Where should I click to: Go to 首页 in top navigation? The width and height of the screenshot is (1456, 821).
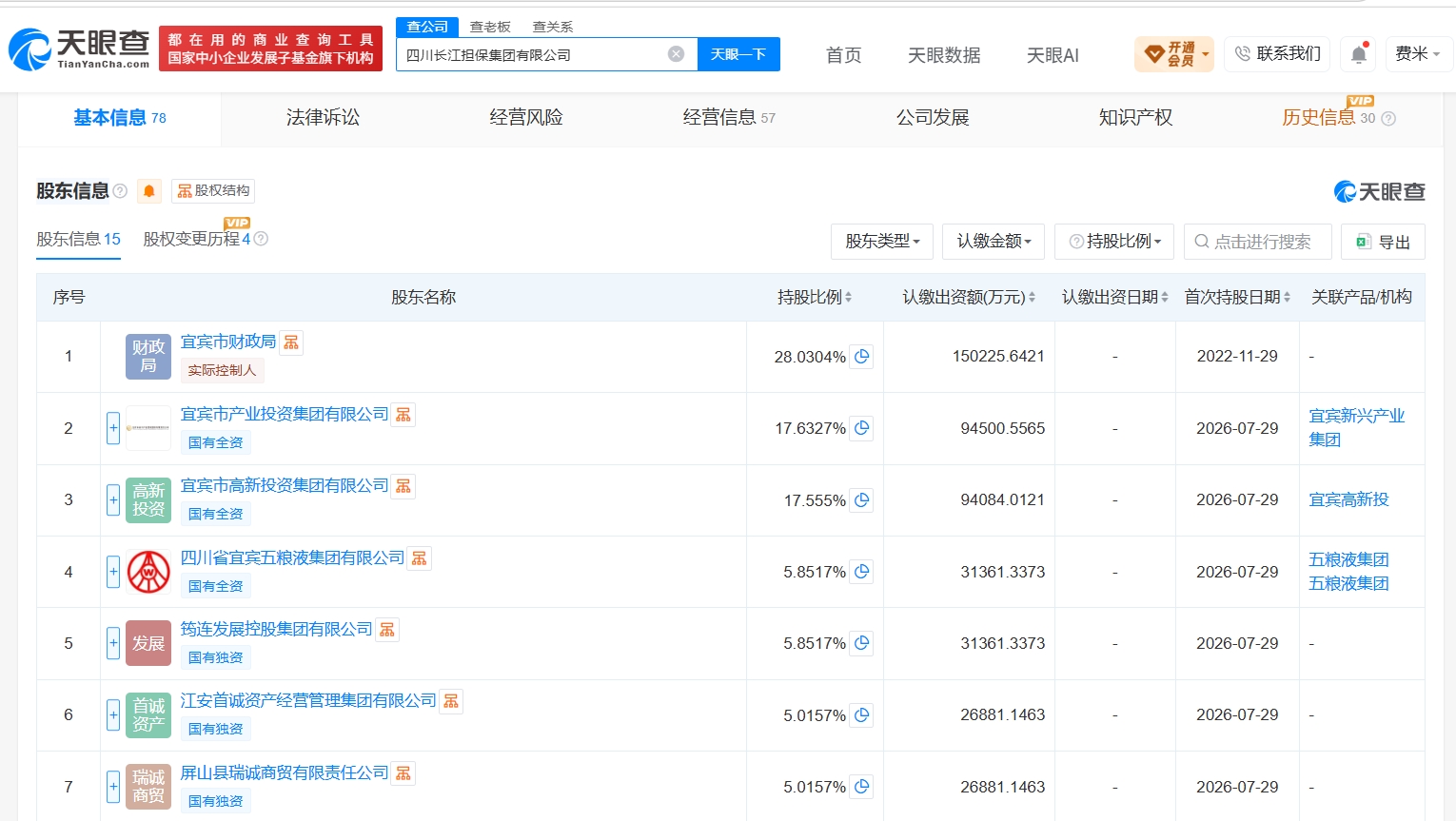843,55
